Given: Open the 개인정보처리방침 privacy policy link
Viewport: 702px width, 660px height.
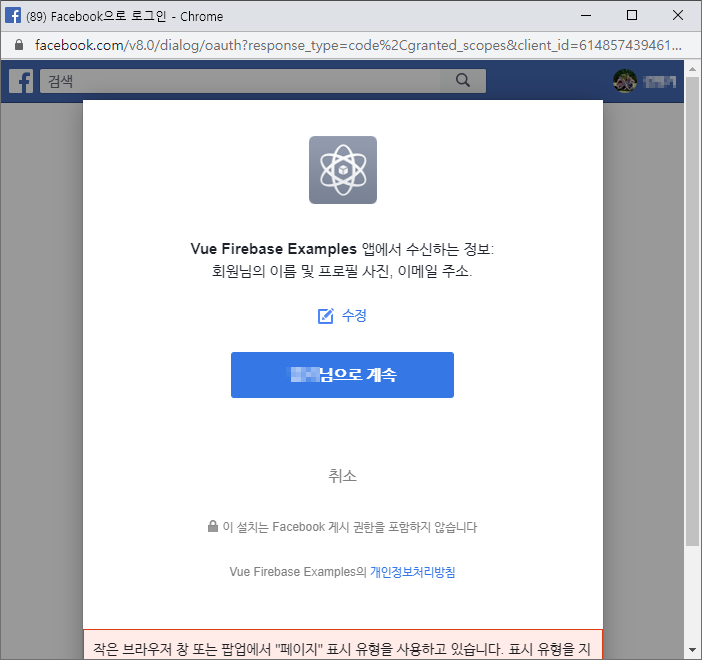Looking at the screenshot, I should point(412,572).
